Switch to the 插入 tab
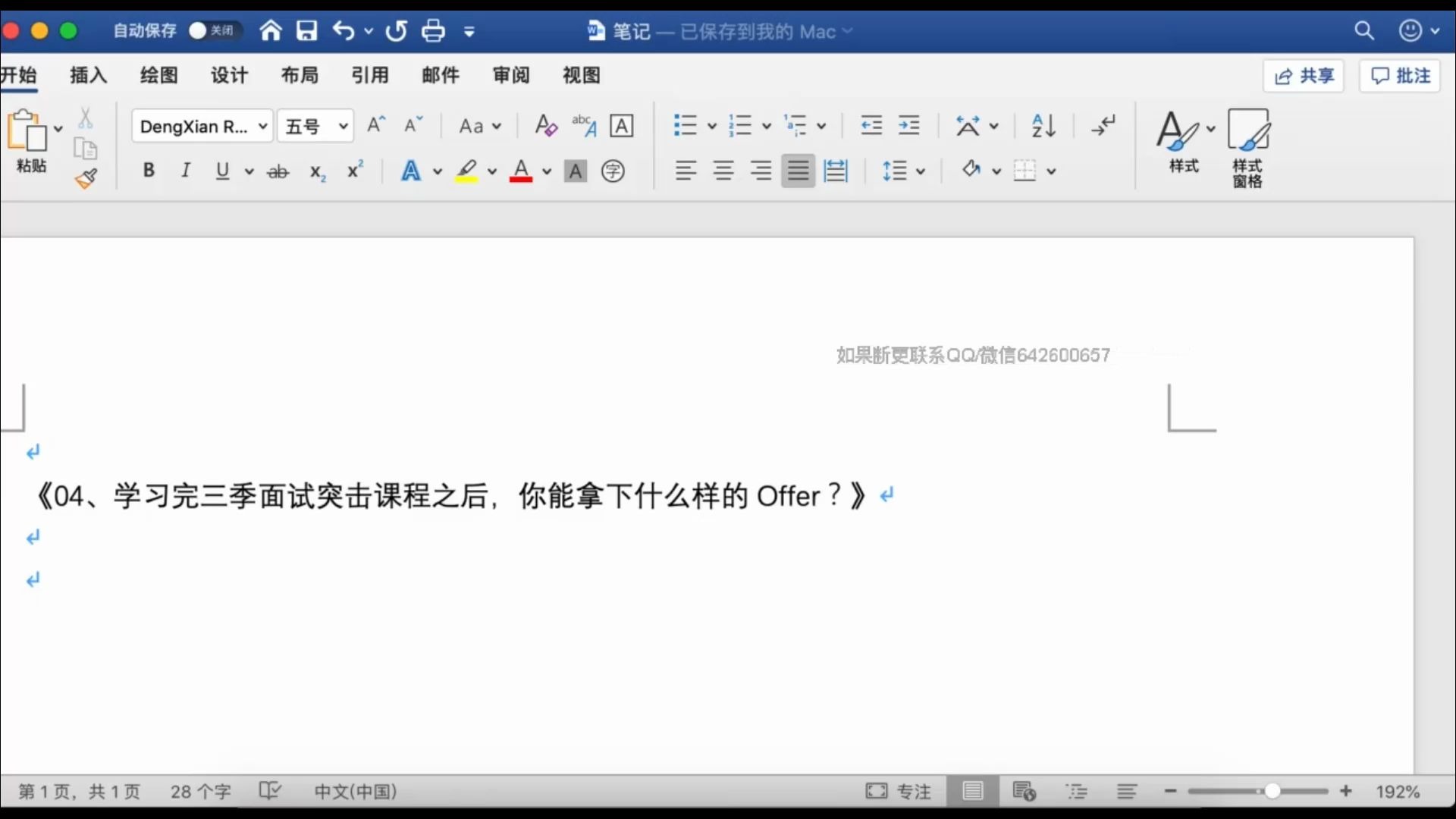The image size is (1456, 819). click(89, 75)
